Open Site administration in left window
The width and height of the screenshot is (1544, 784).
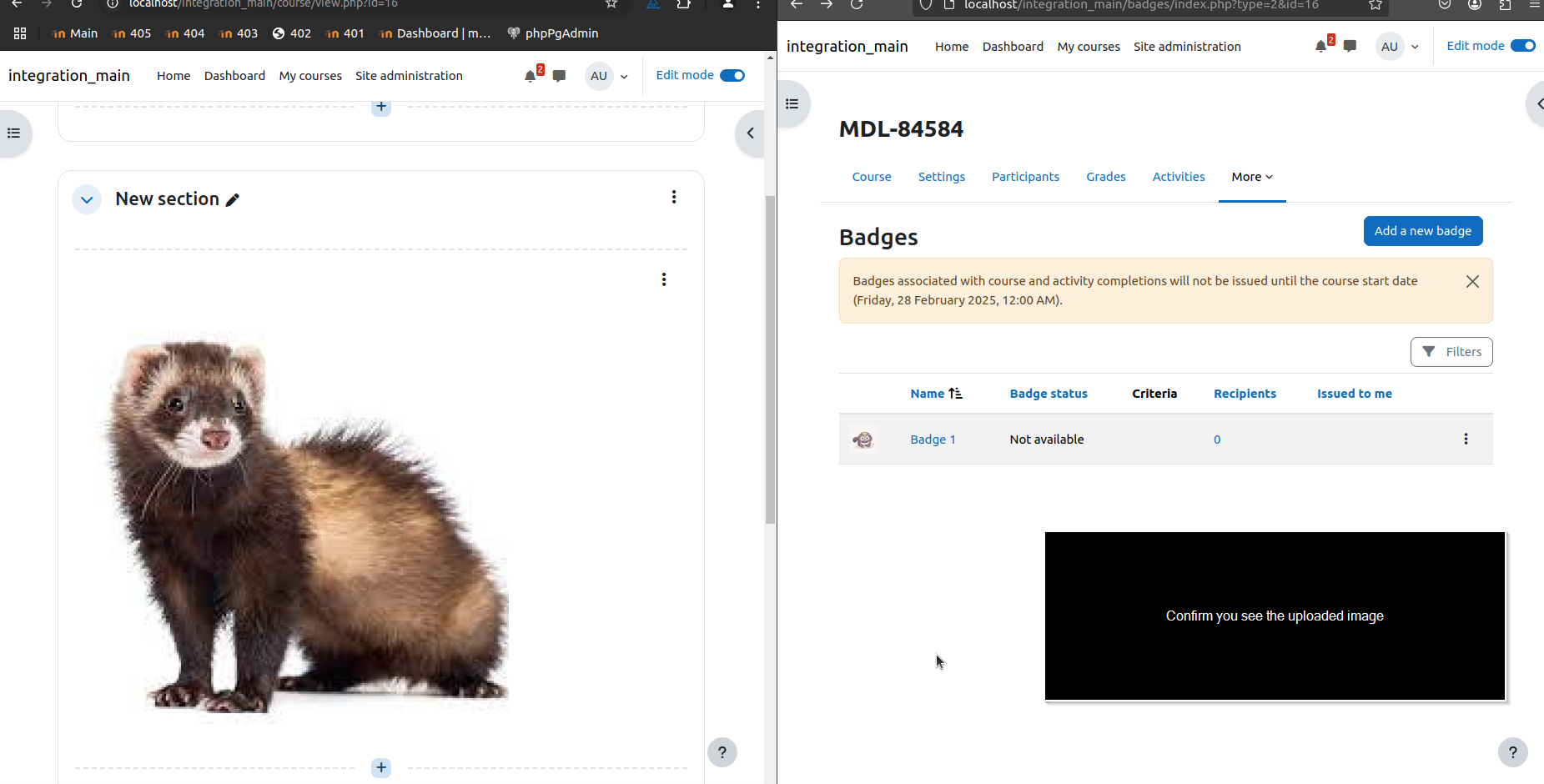coord(409,76)
